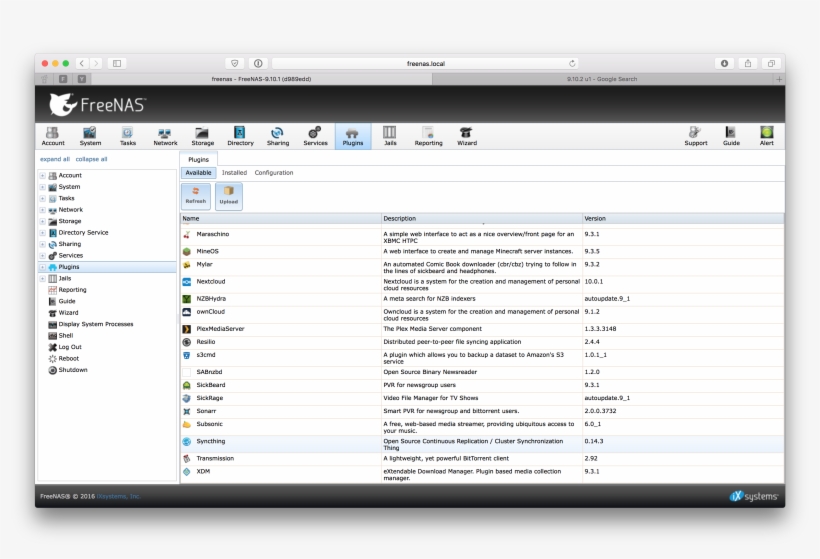The width and height of the screenshot is (820, 559).
Task: Select the ownCloud plugin row
Action: [x=482, y=315]
